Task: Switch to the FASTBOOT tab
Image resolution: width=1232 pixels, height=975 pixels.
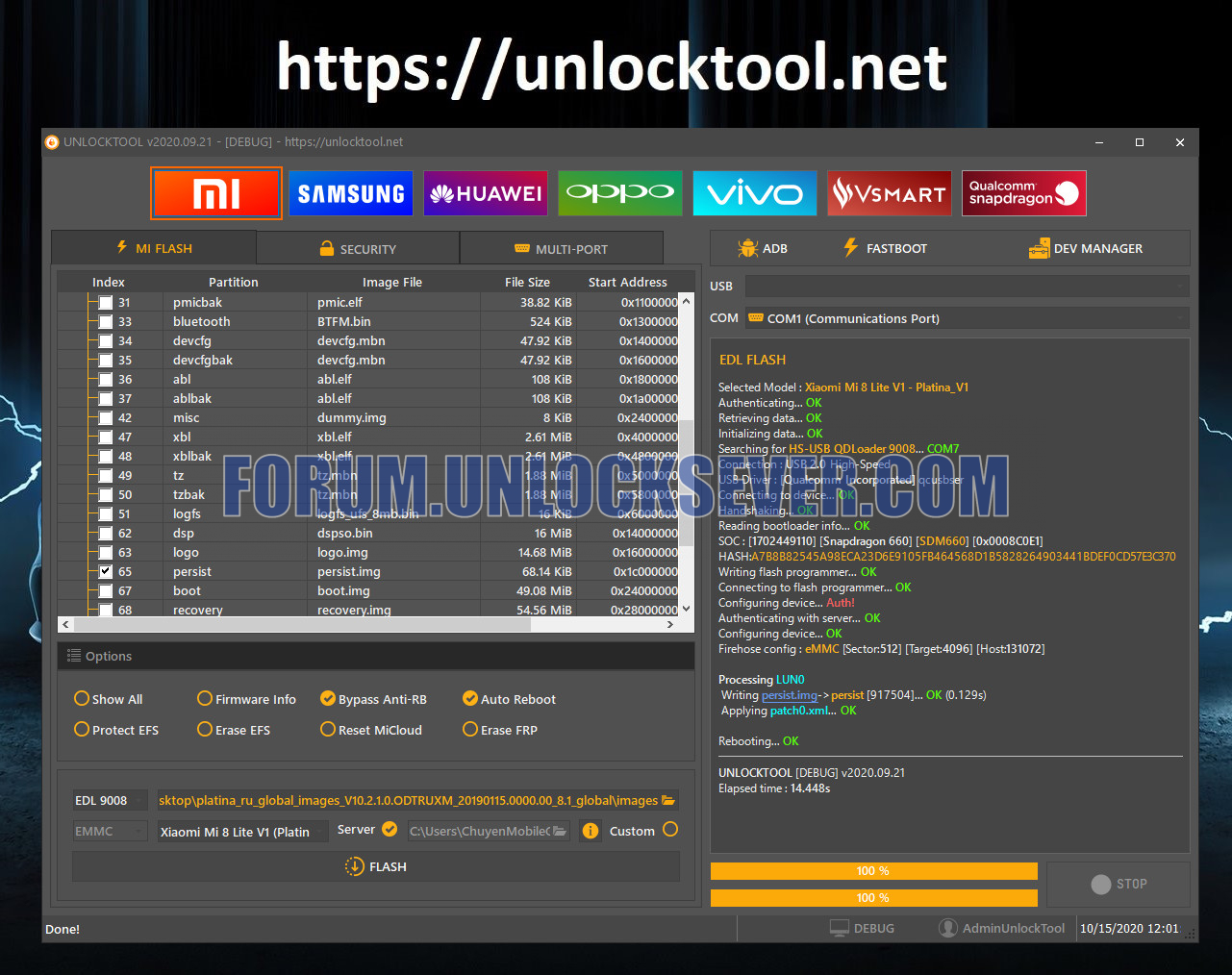Action: pos(885,248)
